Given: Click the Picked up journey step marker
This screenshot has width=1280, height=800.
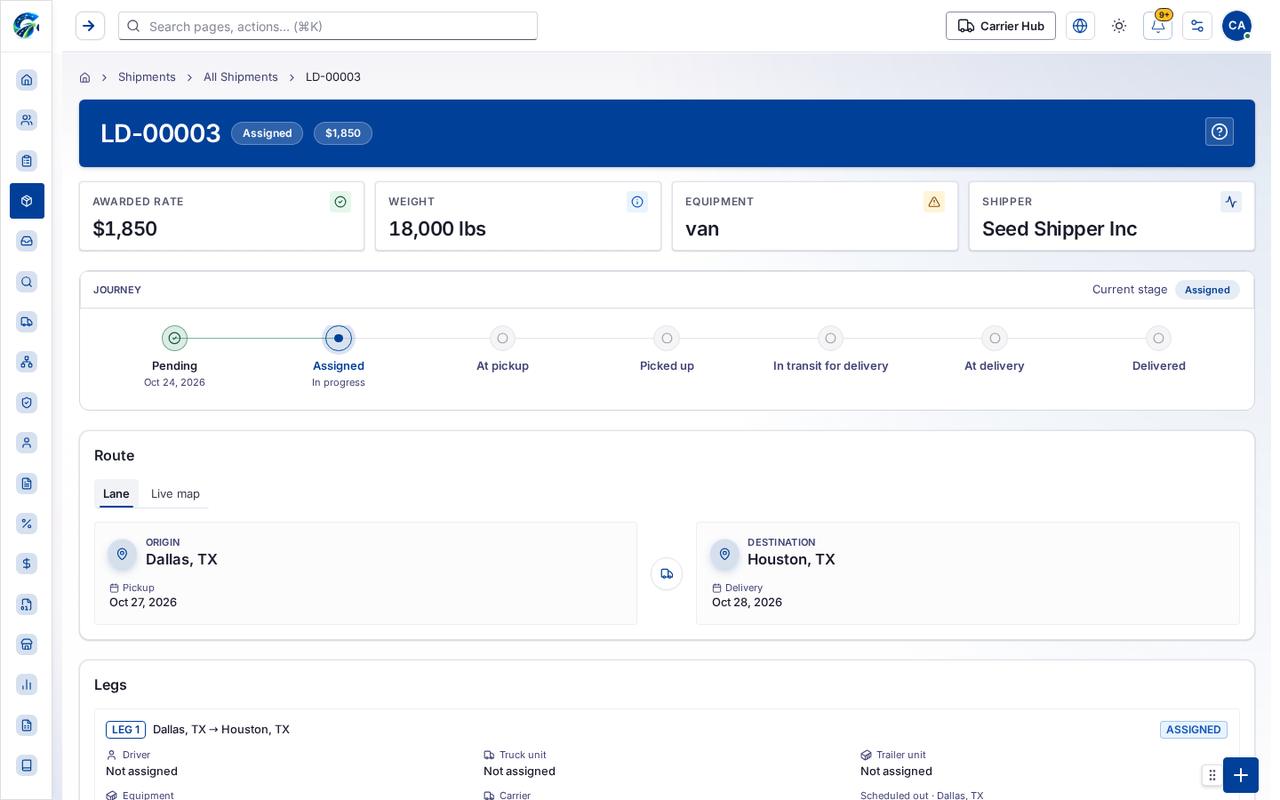Looking at the screenshot, I should [x=667, y=338].
